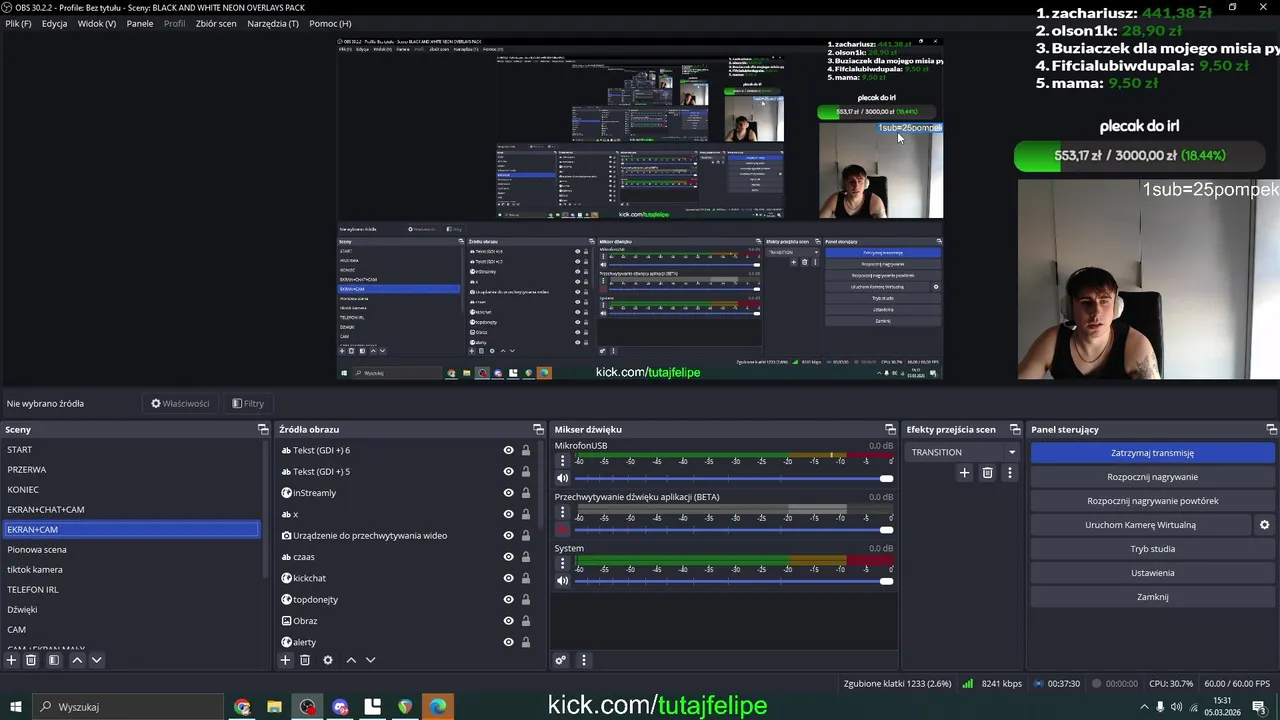Screen dimensions: 1280x720
Task: Open the Widok menu
Action: (97, 23)
